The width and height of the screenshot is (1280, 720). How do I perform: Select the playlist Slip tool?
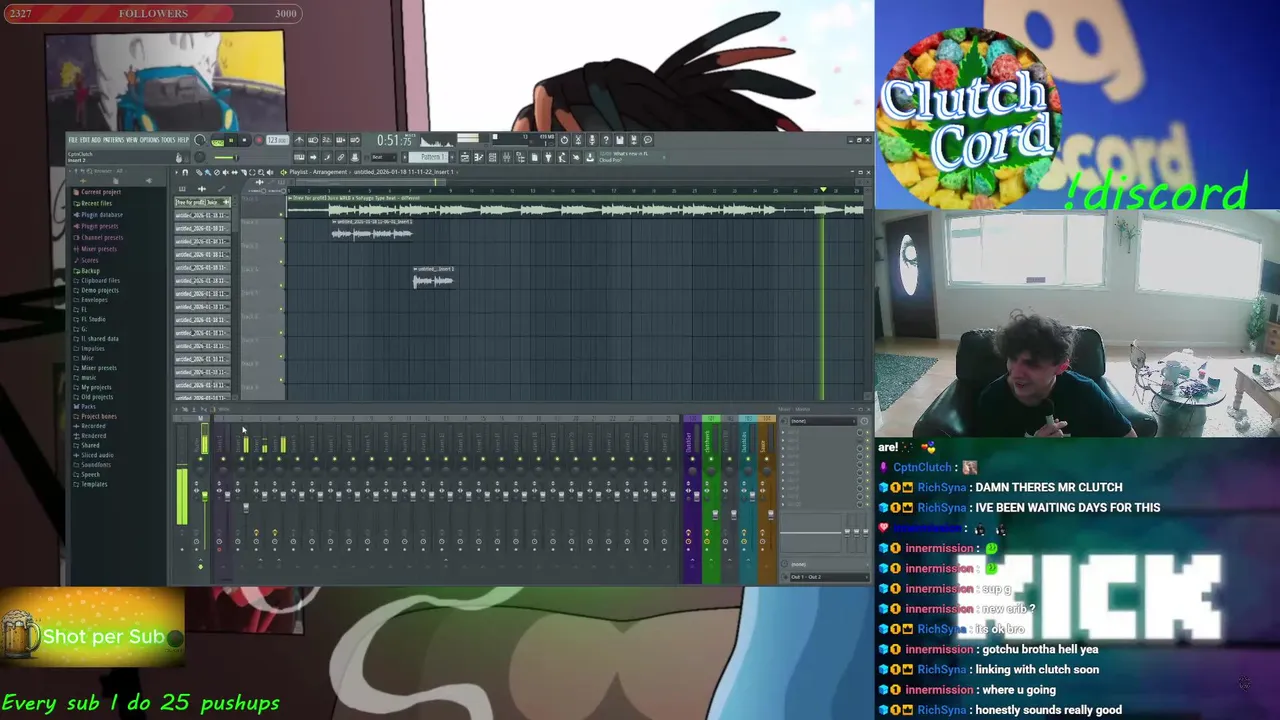click(x=235, y=172)
